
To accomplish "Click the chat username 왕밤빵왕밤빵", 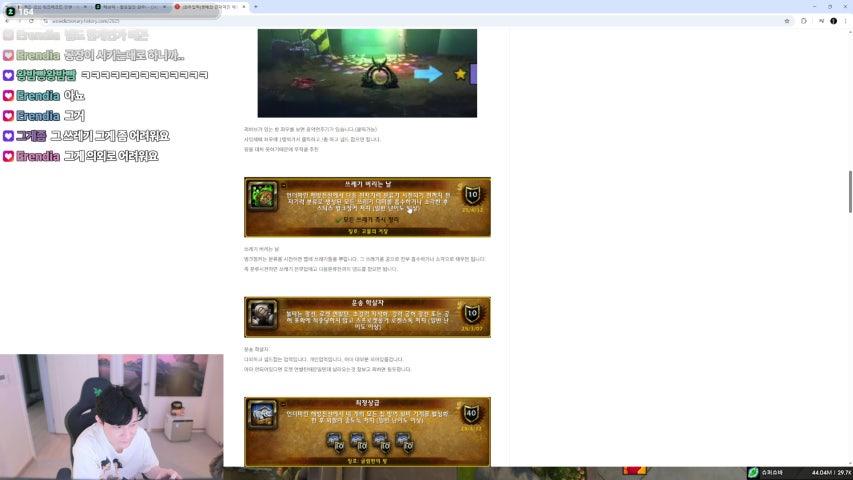I will 46,75.
